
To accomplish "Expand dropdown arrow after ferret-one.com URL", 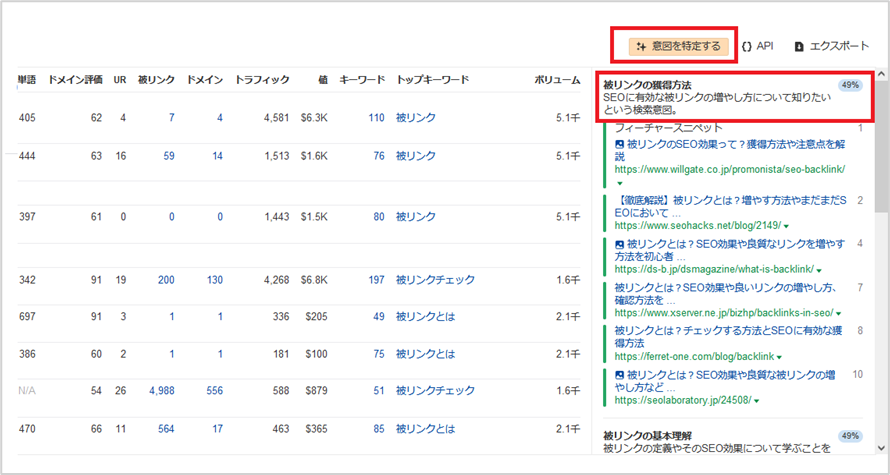I will (779, 357).
